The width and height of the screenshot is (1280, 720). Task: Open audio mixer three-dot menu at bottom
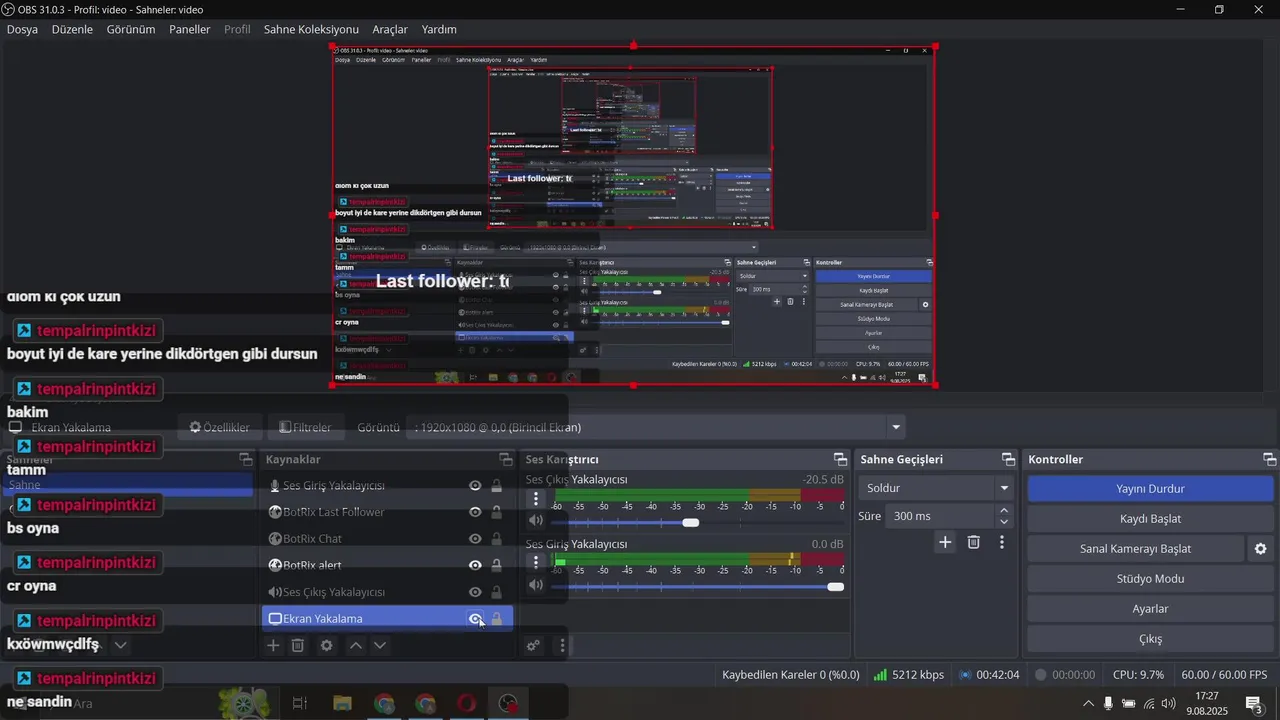click(562, 646)
